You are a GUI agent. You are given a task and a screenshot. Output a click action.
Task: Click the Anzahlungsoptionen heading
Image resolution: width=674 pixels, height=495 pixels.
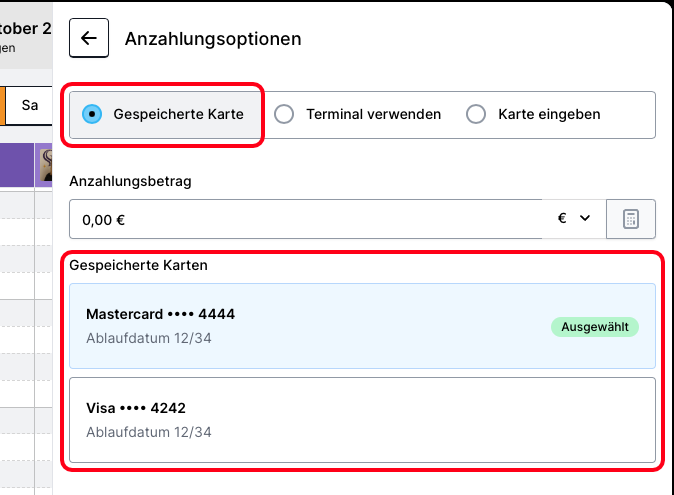pos(213,39)
